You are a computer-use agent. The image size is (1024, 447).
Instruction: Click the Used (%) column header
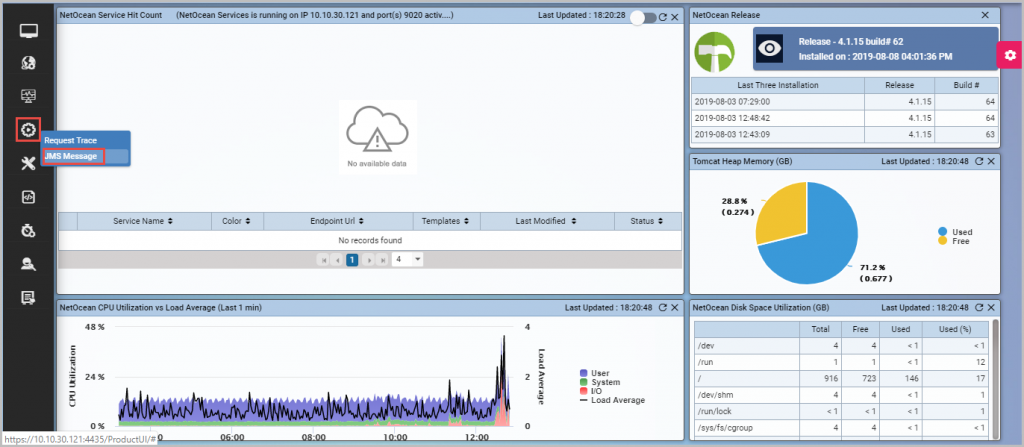point(954,329)
